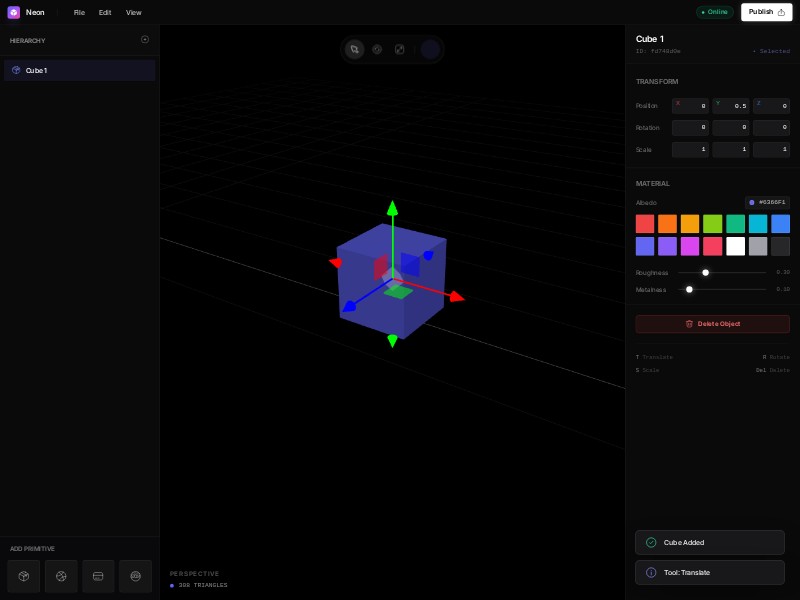This screenshot has width=800, height=600.
Task: Click the Publish button
Action: point(766,12)
